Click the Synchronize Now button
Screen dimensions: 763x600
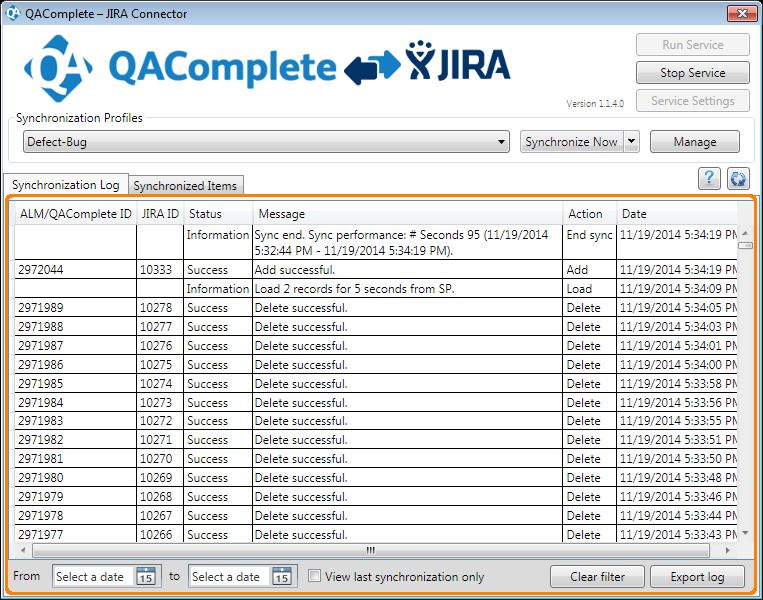(x=571, y=142)
